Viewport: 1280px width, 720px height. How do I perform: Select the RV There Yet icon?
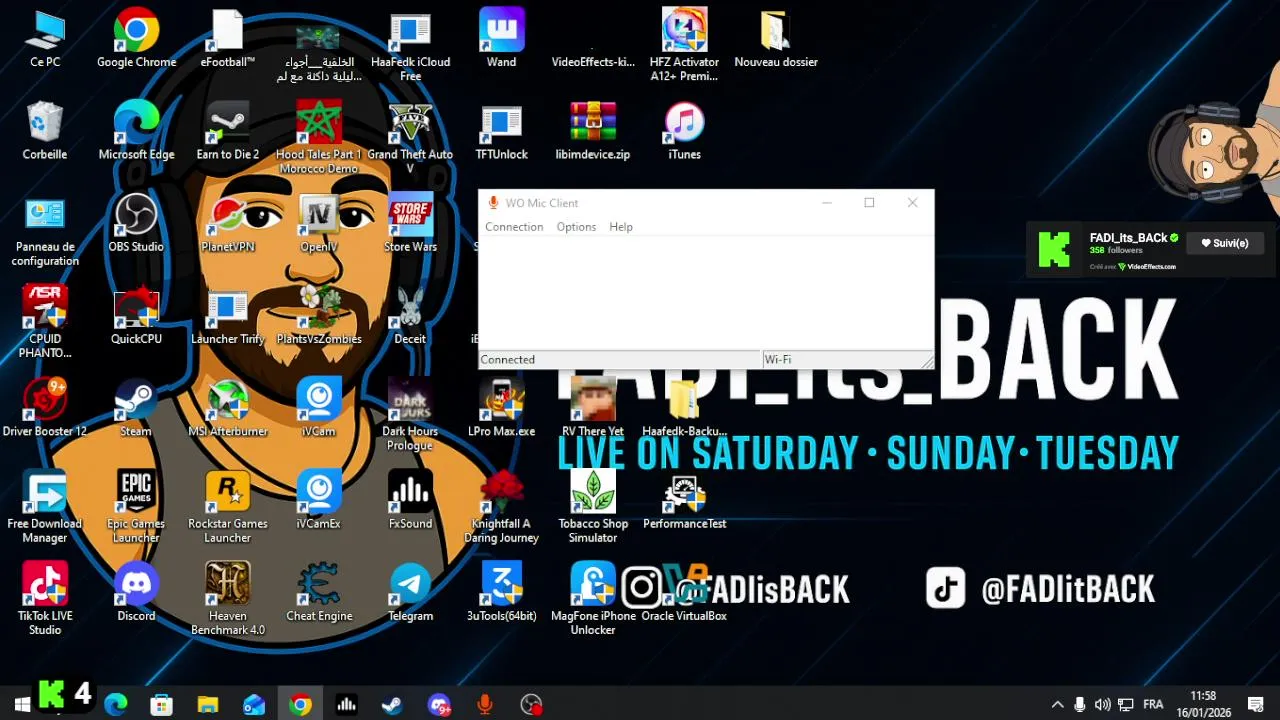point(593,408)
